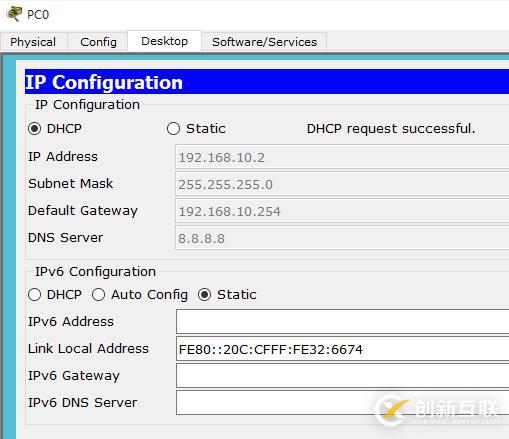
Task: Switch to the Physical tab
Action: pyautogui.click(x=33, y=42)
